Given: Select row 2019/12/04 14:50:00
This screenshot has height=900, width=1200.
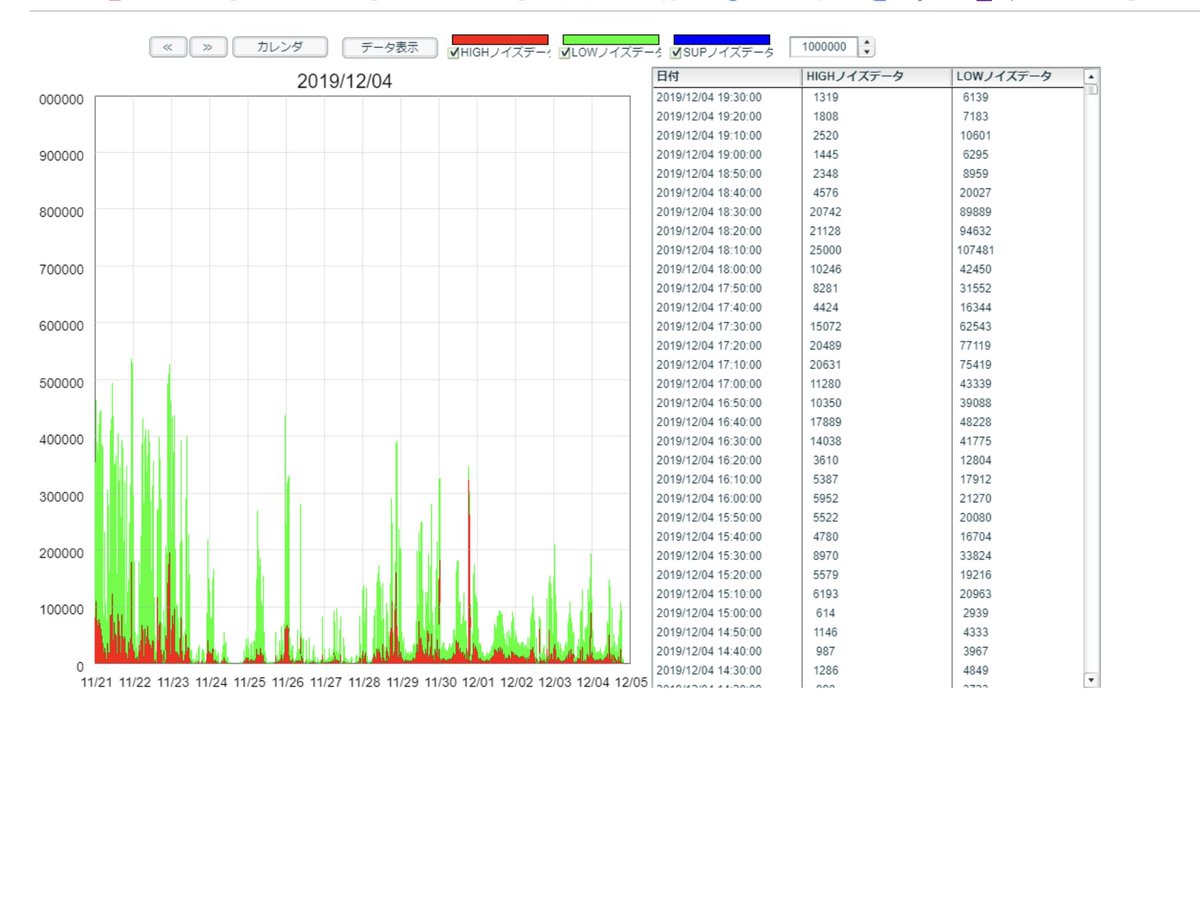Looking at the screenshot, I should pyautogui.click(x=868, y=631).
